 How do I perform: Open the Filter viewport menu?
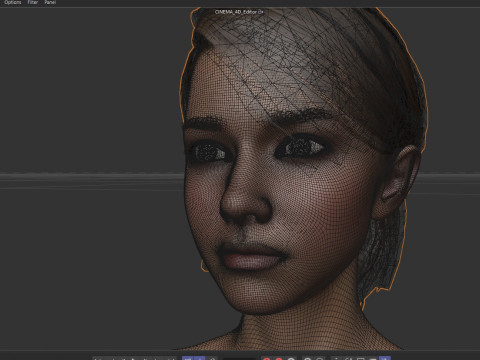point(33,2)
